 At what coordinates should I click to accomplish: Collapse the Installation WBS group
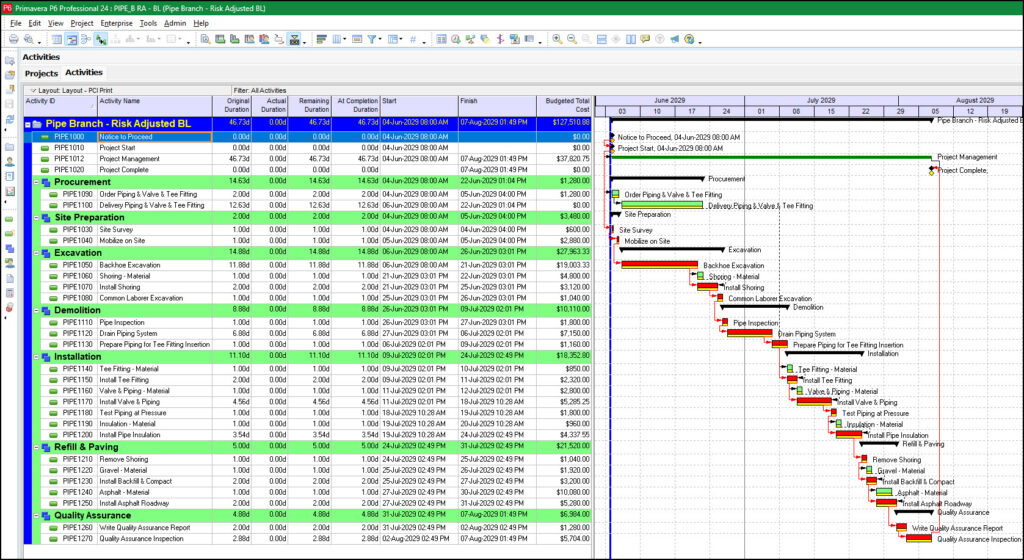click(x=37, y=356)
